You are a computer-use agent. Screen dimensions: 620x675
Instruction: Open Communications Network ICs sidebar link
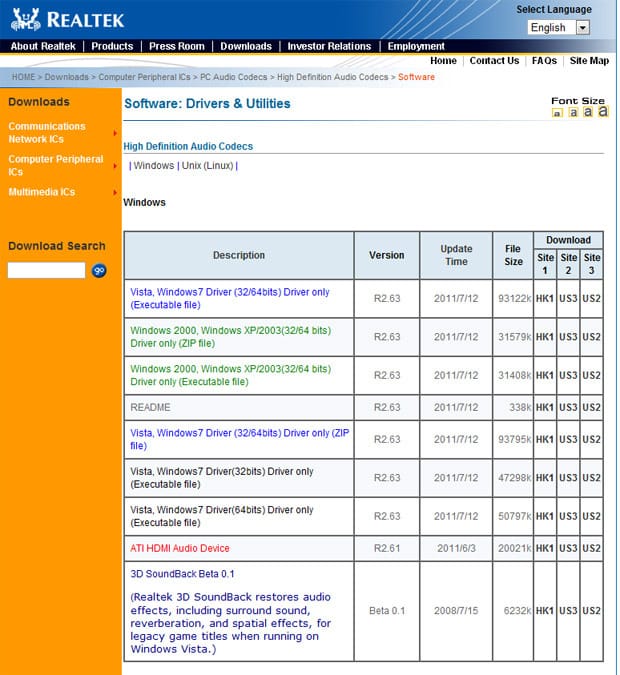pyautogui.click(x=47, y=133)
